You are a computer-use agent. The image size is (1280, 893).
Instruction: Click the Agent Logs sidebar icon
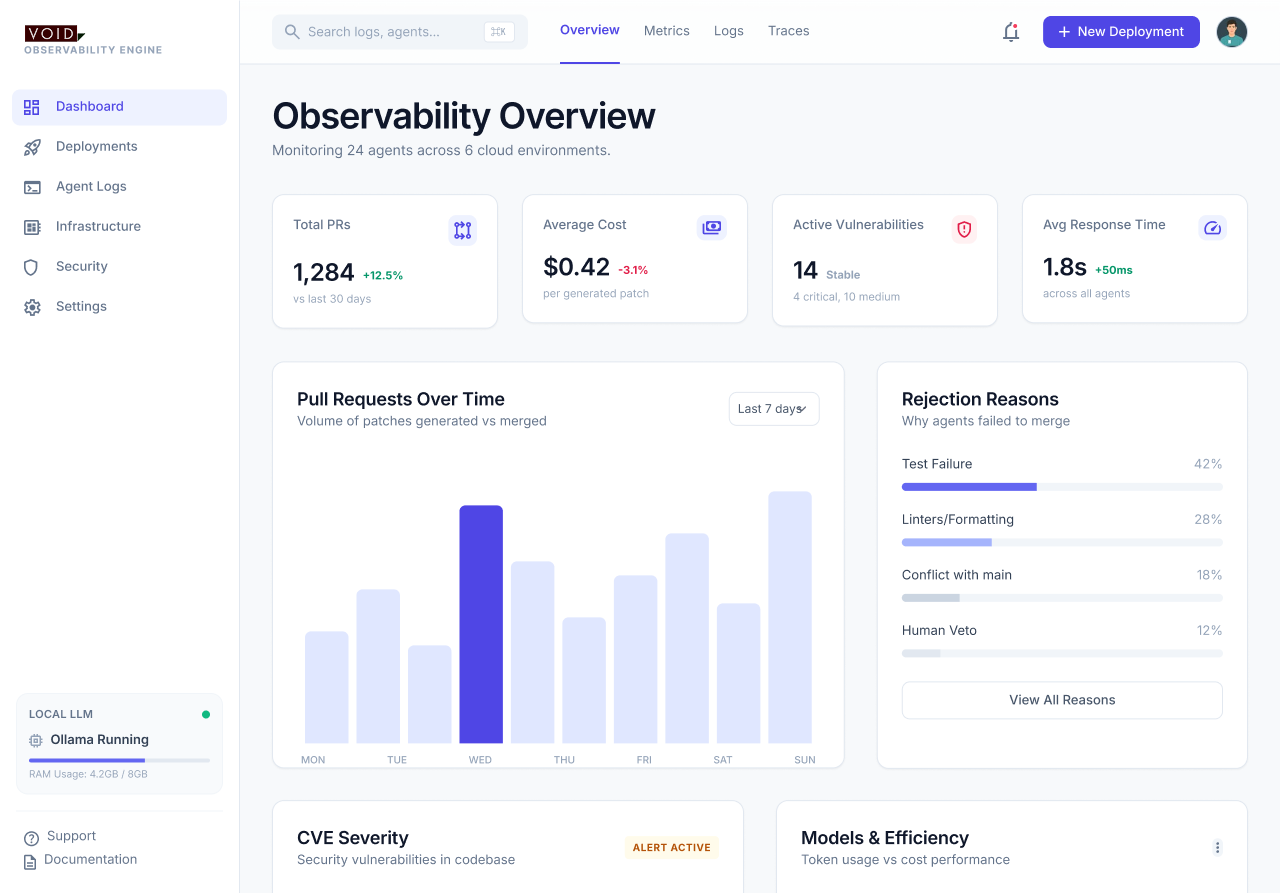coord(32,186)
